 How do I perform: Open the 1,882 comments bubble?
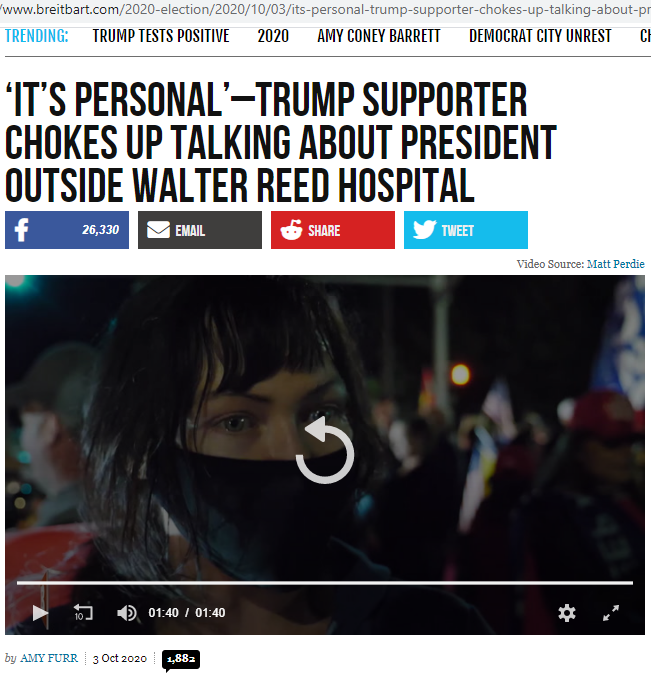(x=181, y=659)
